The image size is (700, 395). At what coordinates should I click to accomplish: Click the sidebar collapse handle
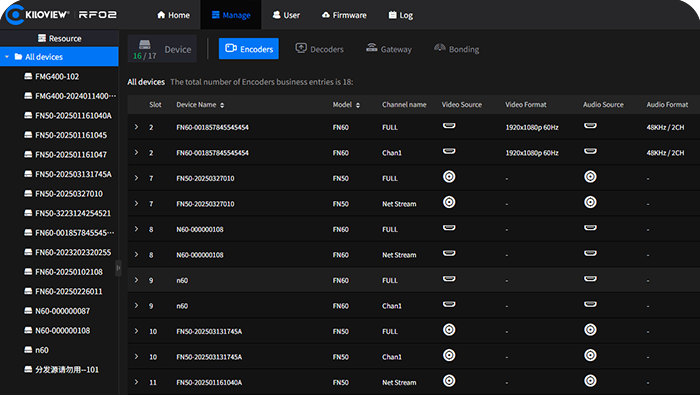click(118, 268)
